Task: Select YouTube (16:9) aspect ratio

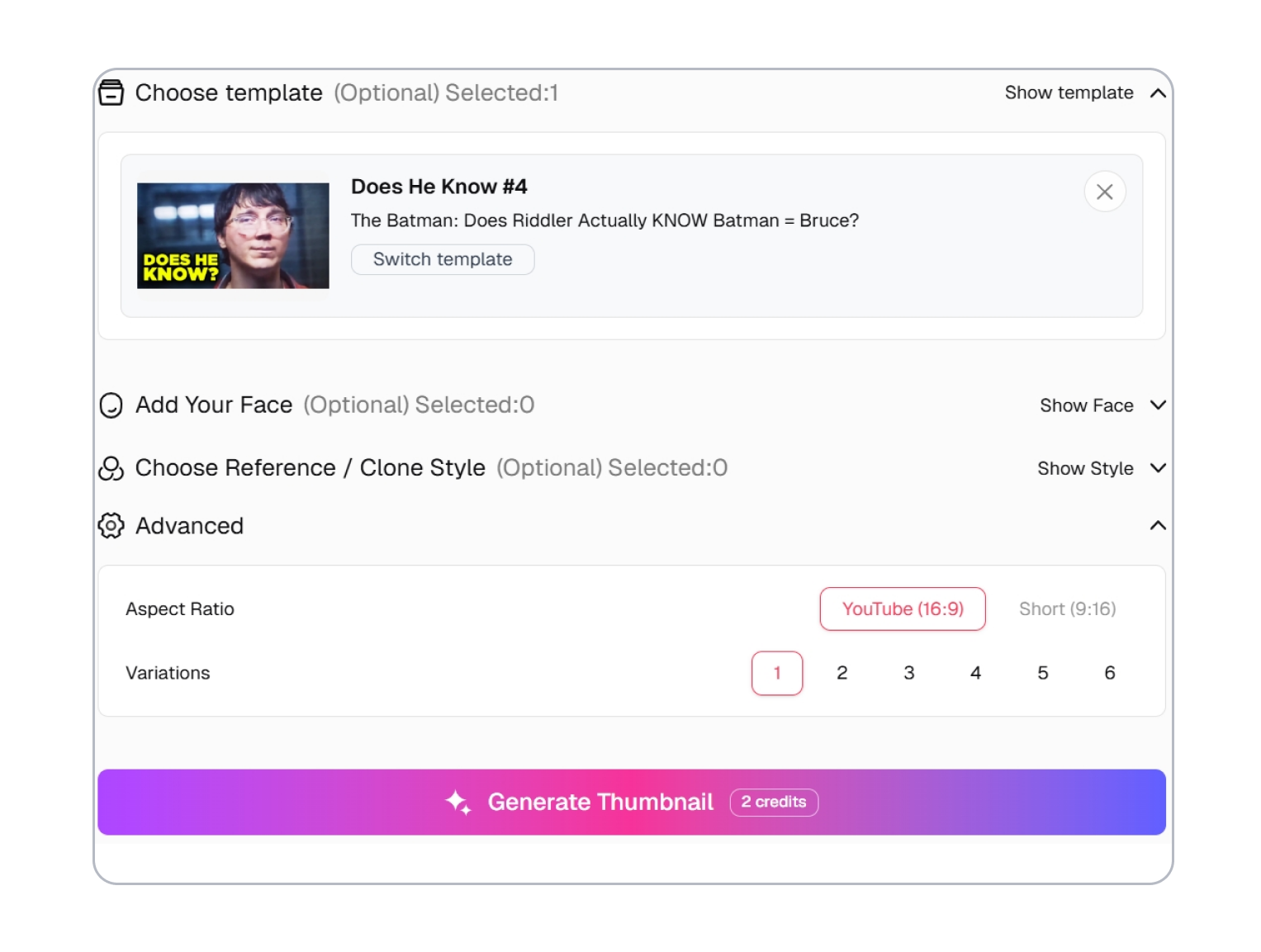Action: pos(903,609)
